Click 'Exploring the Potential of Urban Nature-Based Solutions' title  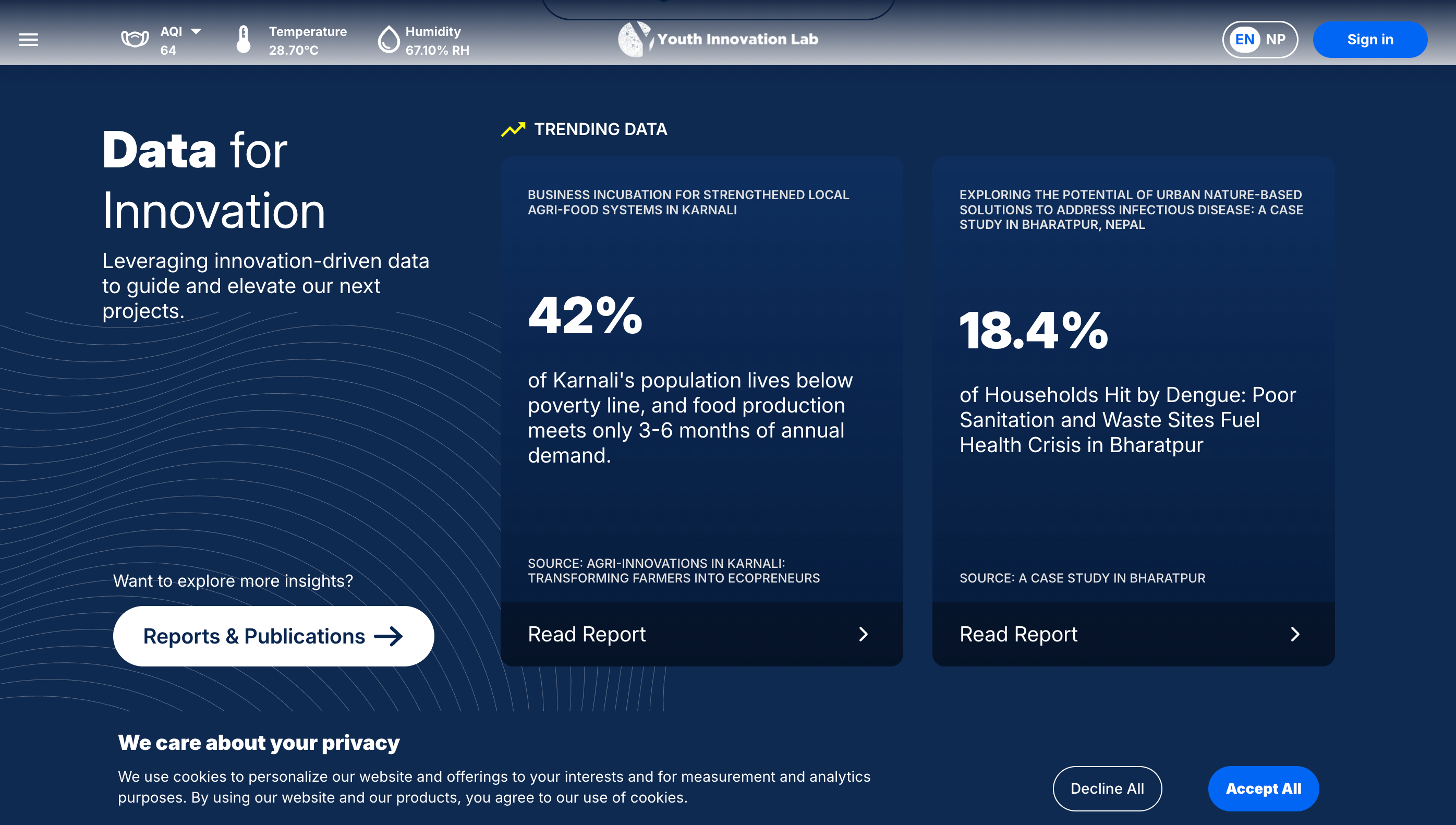coord(1131,210)
